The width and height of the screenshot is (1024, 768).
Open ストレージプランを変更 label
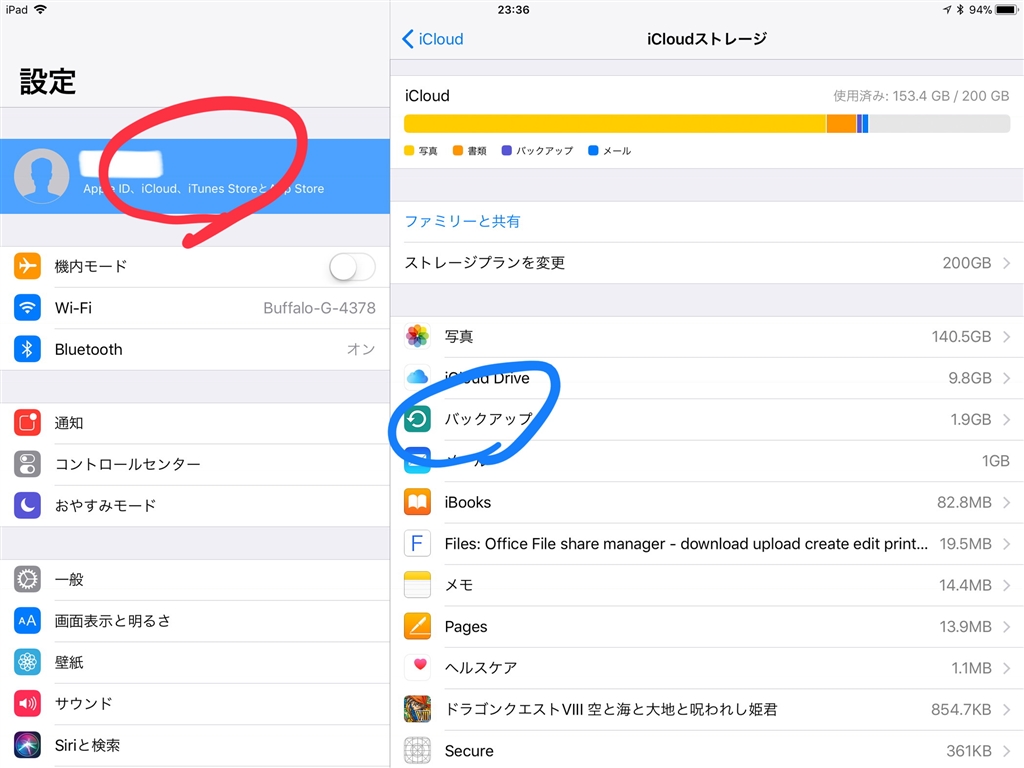click(x=485, y=263)
